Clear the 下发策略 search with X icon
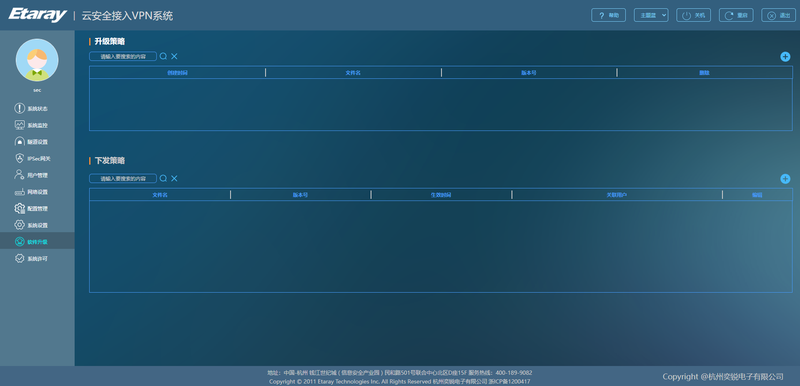The image size is (800, 386). point(174,178)
